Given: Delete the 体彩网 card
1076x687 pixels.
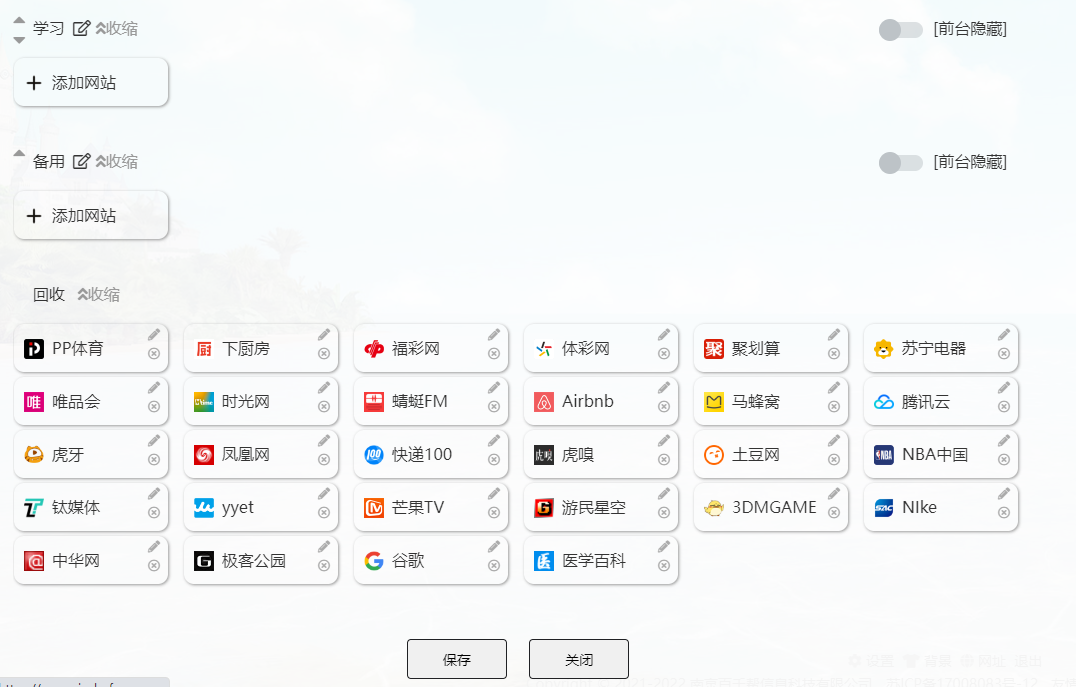Looking at the screenshot, I should point(664,353).
